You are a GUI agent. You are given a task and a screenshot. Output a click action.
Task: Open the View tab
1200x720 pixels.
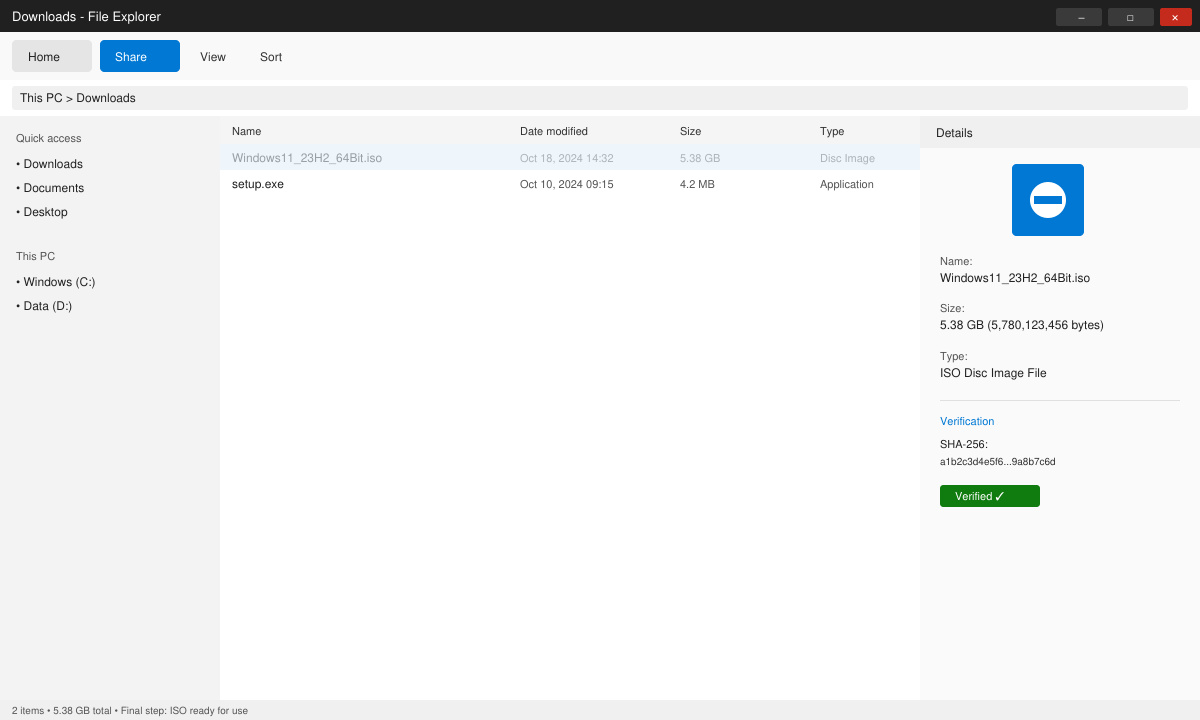213,57
